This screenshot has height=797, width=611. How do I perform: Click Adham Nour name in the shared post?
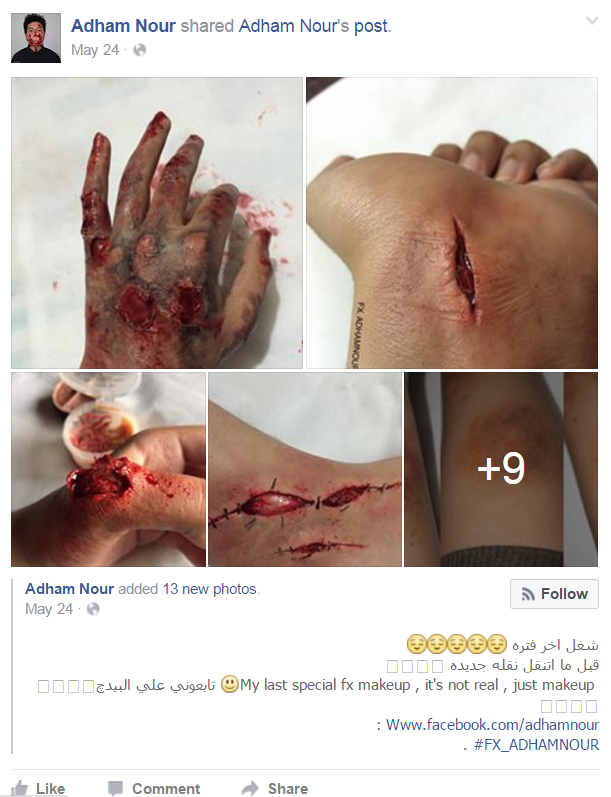(70, 589)
